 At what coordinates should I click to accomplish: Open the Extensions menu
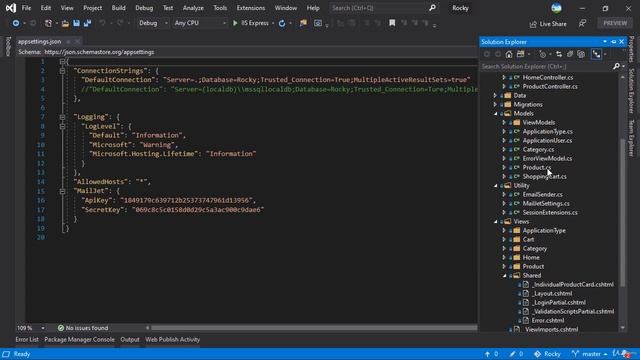coord(251,8)
